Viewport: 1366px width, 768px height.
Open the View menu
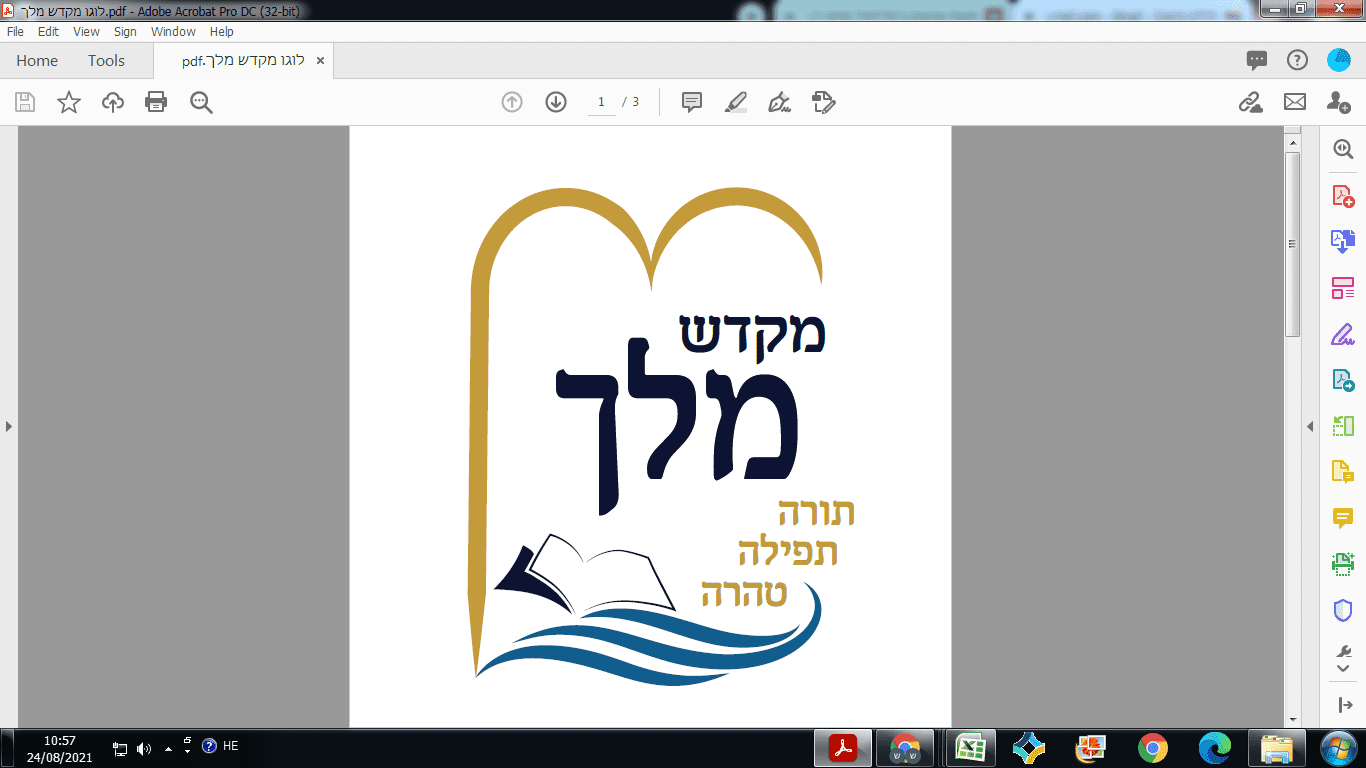click(x=87, y=32)
